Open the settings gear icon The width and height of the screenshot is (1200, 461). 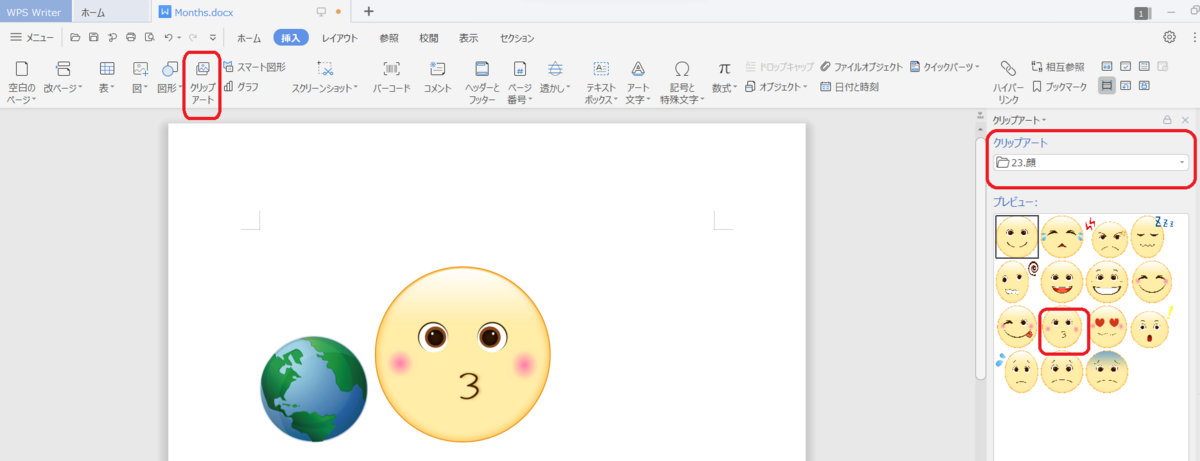[x=1169, y=37]
